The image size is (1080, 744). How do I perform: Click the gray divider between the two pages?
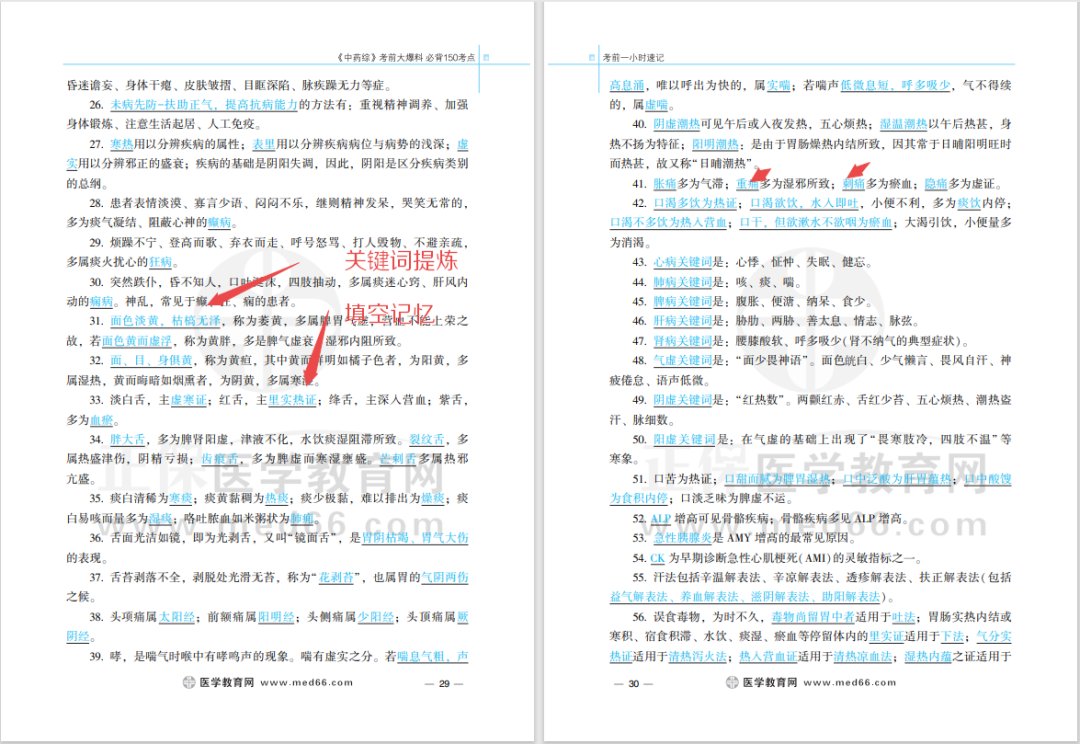tap(541, 370)
